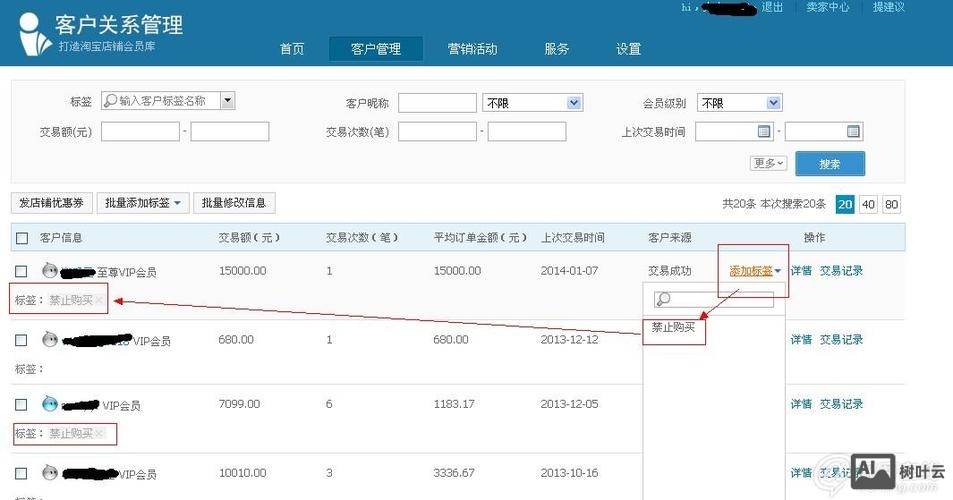Tick the select-all checkbox in the table header
Viewport: 953px width, 500px height.
point(22,238)
